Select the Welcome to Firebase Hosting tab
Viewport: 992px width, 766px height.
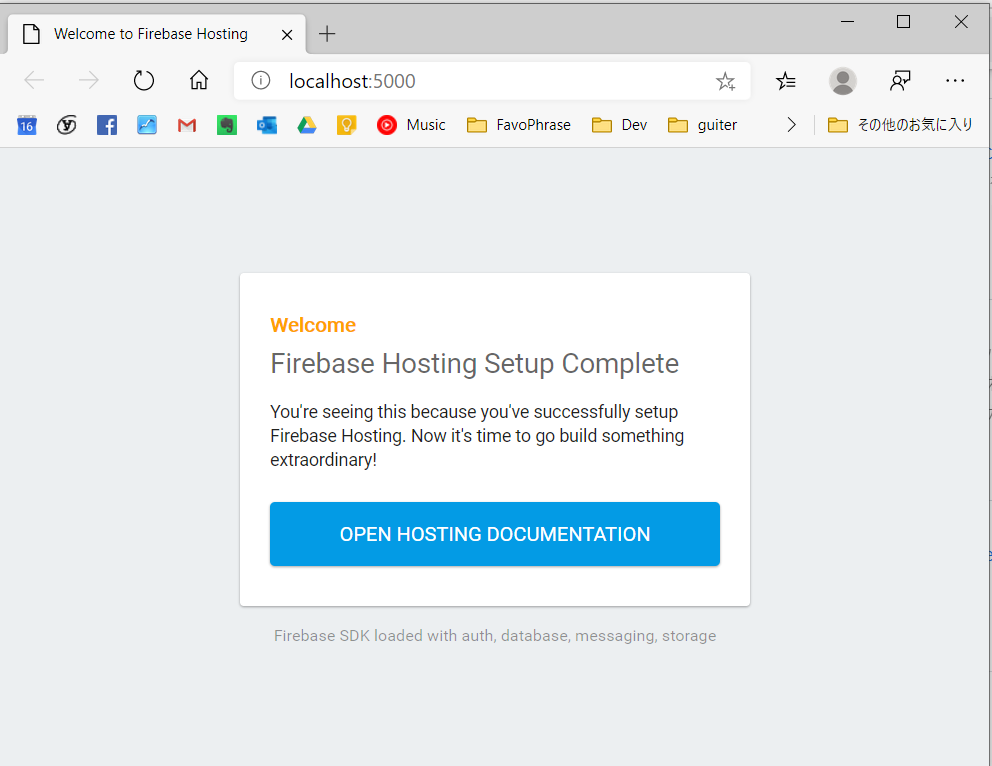[150, 33]
